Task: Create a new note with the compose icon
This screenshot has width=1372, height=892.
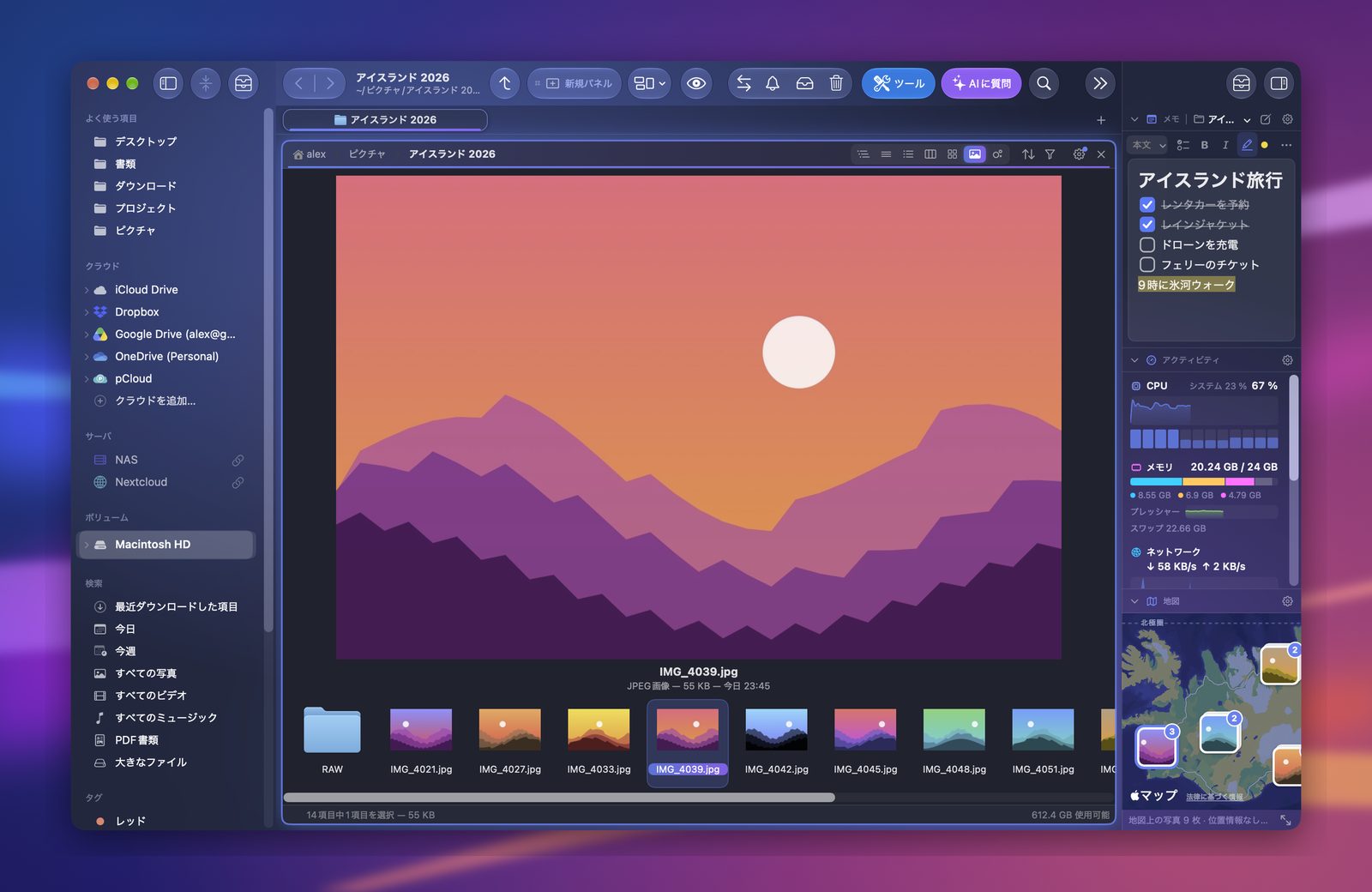Action: tap(1266, 119)
